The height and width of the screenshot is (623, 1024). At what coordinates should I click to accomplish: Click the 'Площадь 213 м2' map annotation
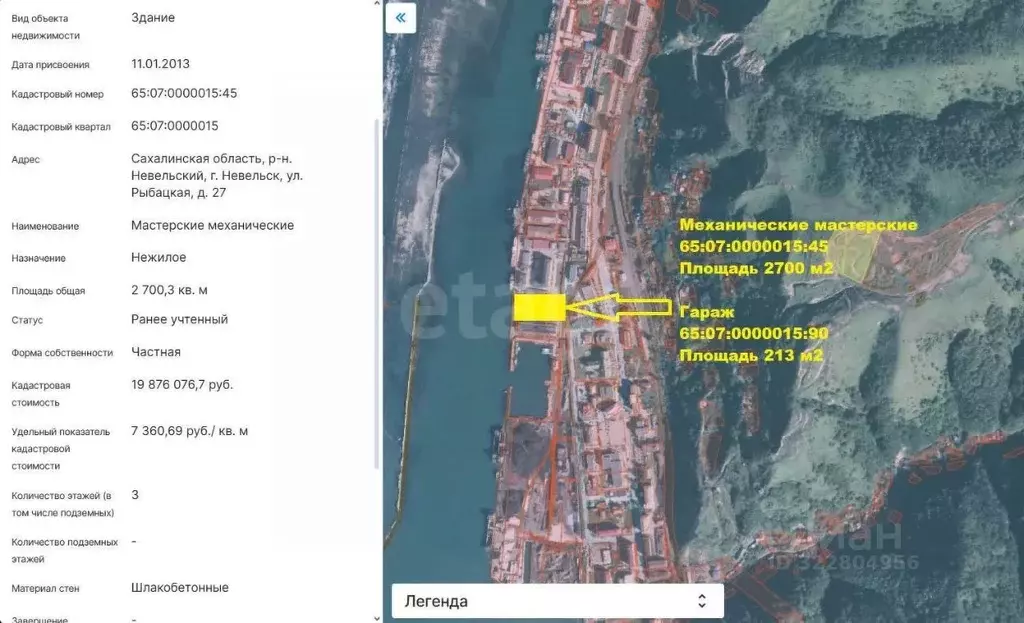click(751, 355)
